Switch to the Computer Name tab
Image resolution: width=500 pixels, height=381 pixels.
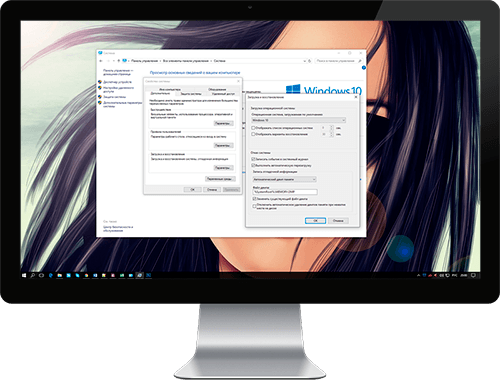click(x=170, y=89)
